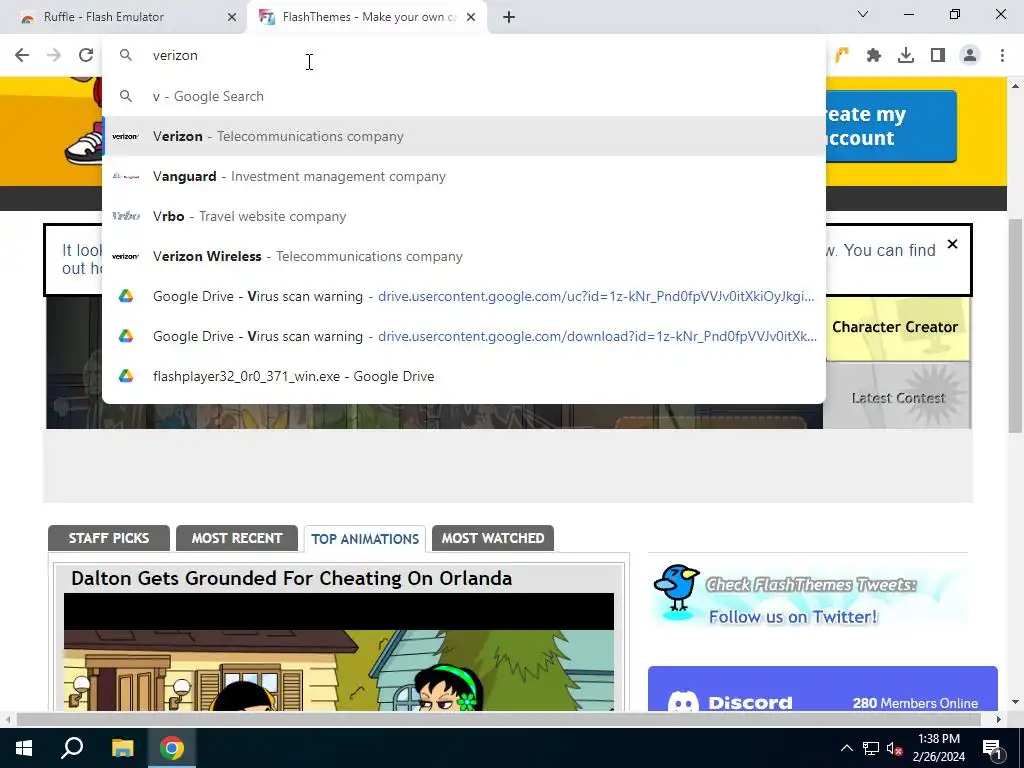
Task: Open the network icon in the system tray
Action: 871,748
